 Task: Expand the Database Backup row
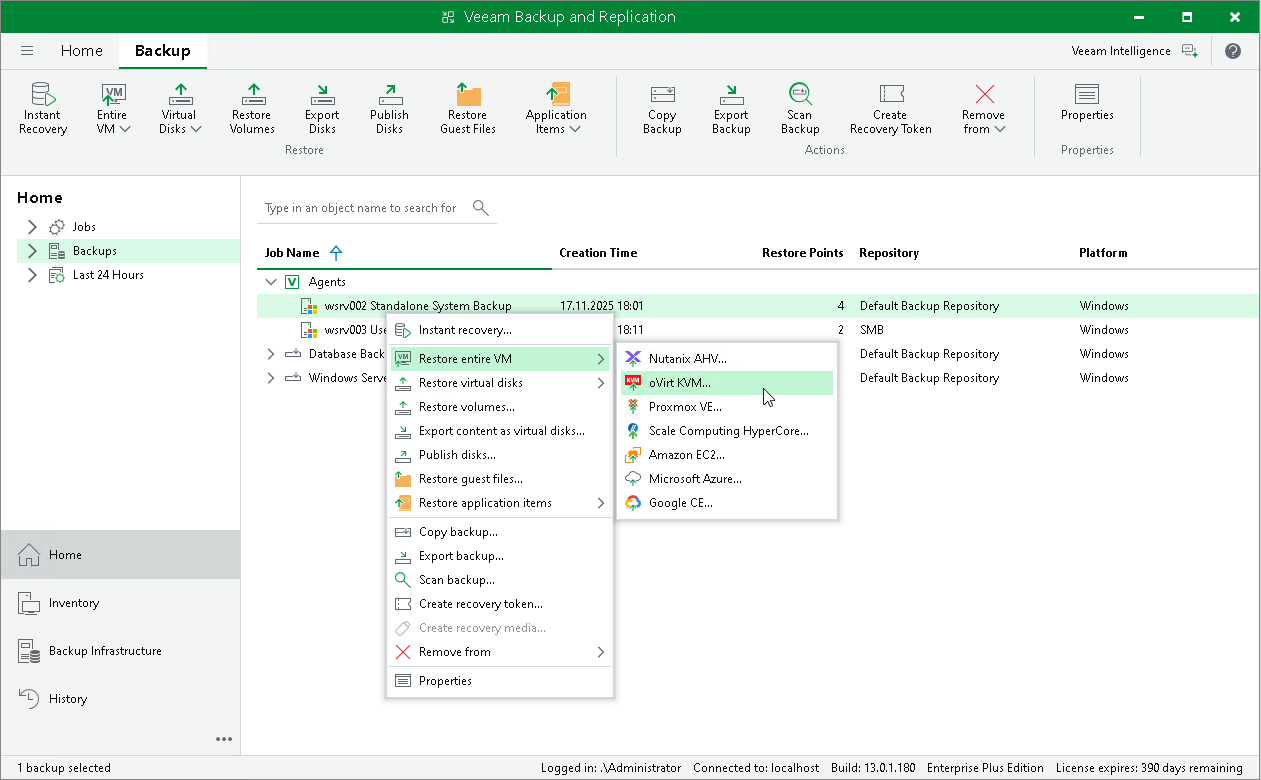coord(270,354)
